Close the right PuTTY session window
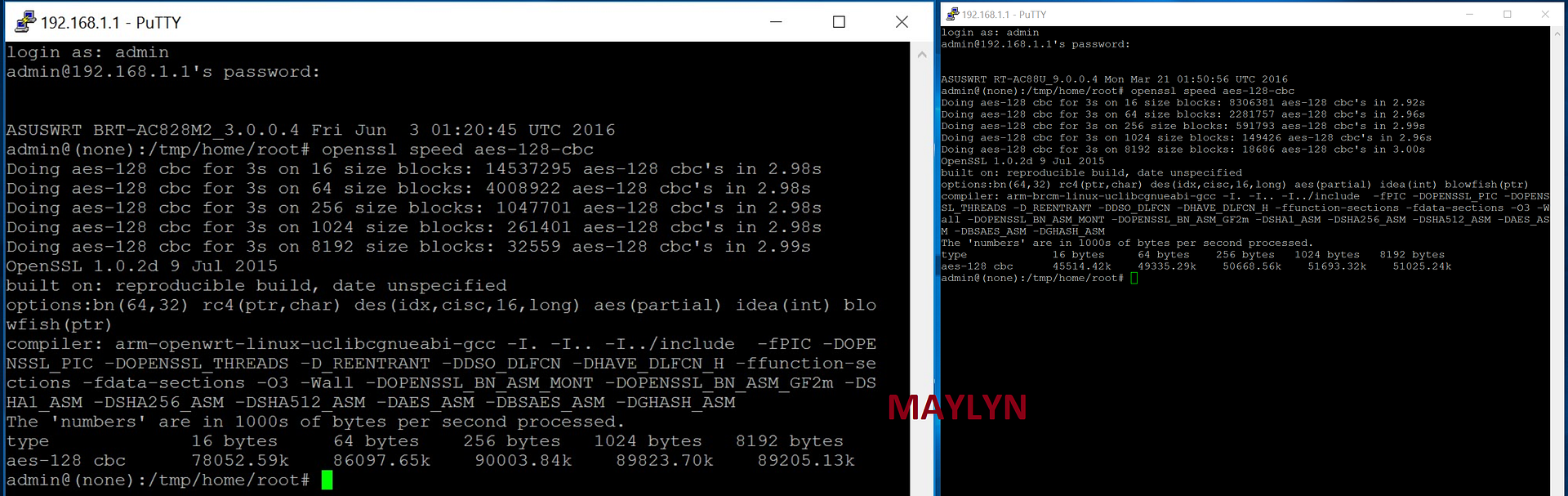The image size is (1568, 496). tap(1545, 14)
